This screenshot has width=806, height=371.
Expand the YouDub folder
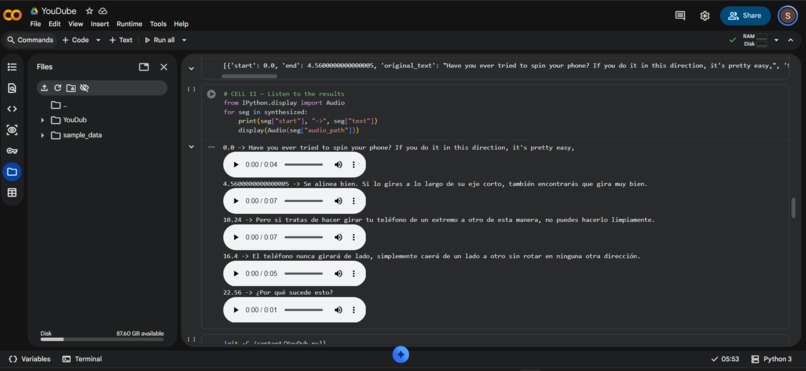pos(42,120)
